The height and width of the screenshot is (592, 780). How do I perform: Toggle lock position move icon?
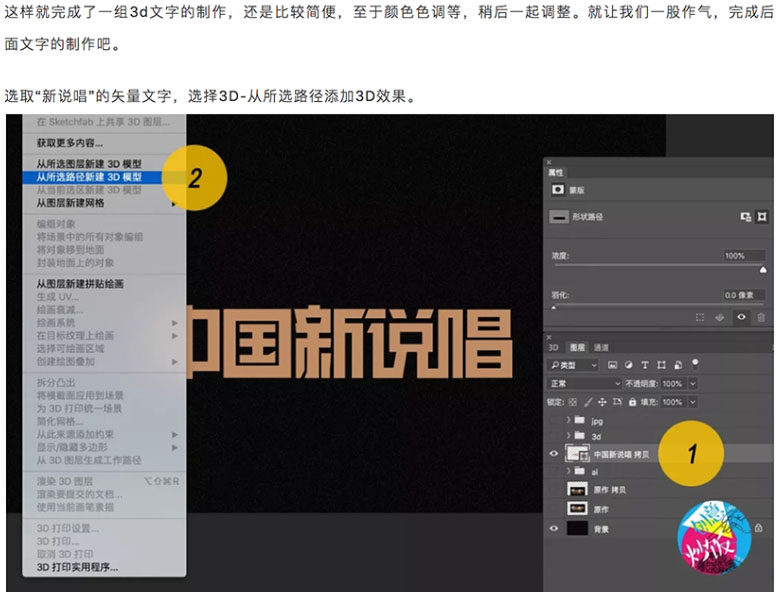pos(602,402)
